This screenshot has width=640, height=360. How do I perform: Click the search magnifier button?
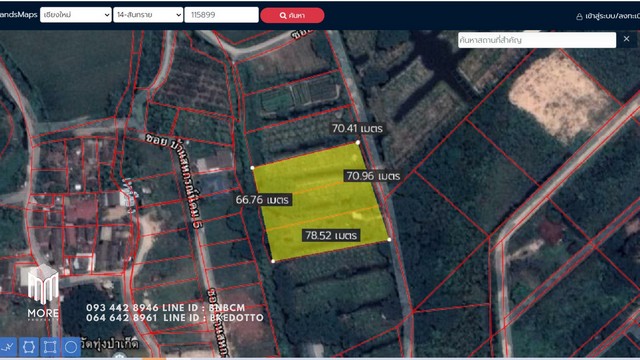click(292, 15)
